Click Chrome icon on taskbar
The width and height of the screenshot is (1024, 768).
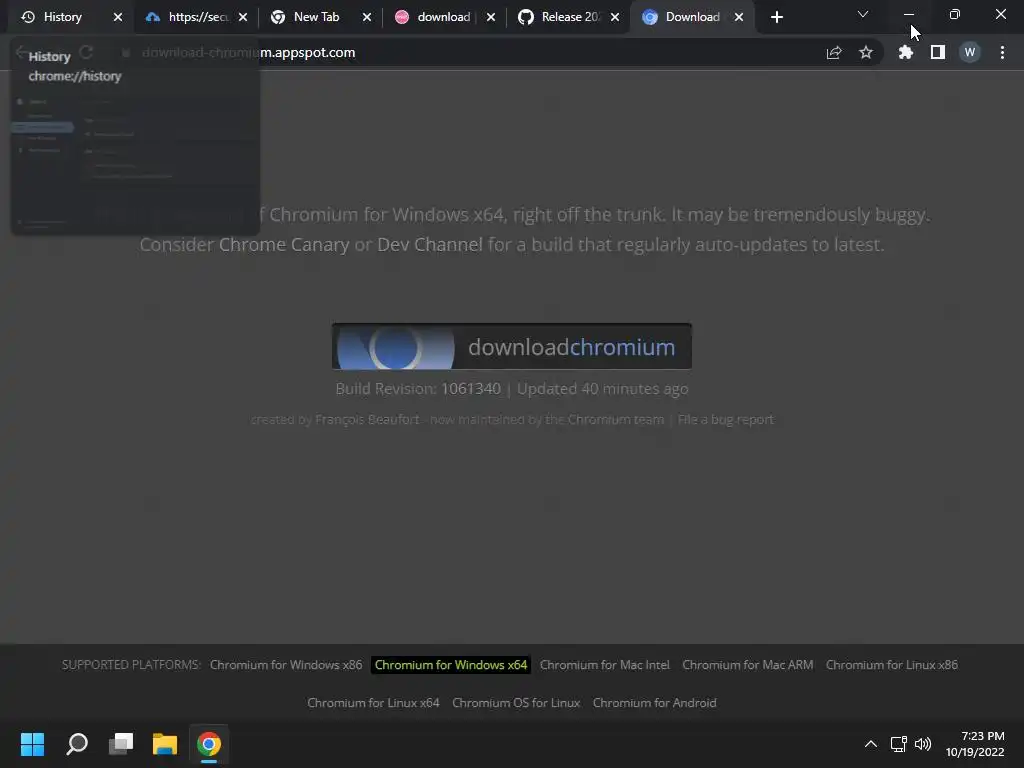(209, 744)
